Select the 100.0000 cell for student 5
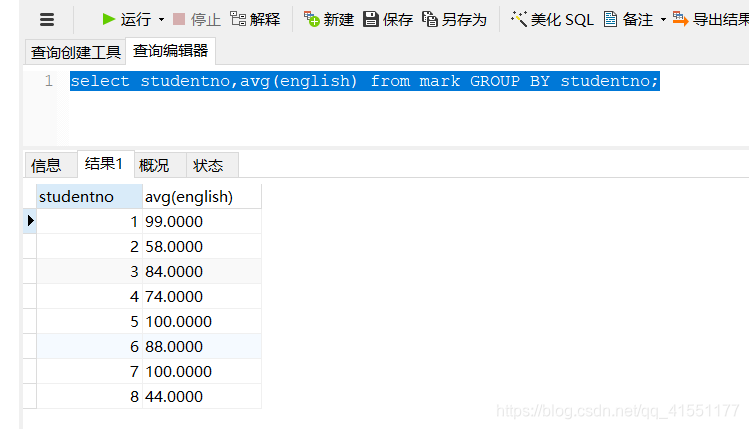 pos(202,321)
